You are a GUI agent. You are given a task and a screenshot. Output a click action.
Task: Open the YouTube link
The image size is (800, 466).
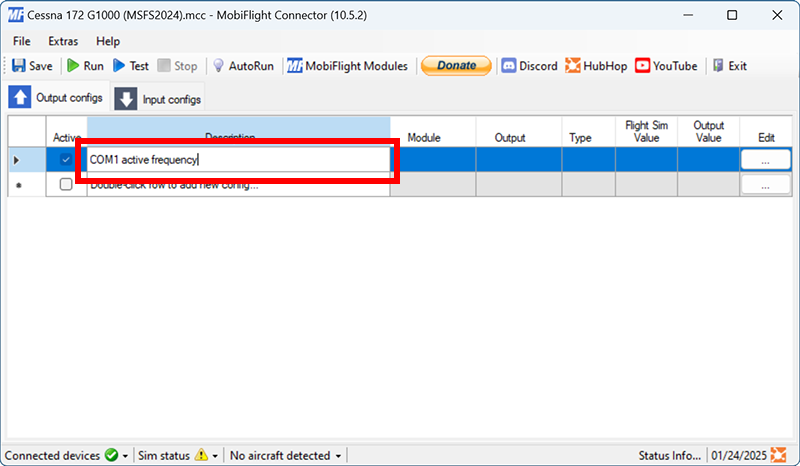coord(666,66)
